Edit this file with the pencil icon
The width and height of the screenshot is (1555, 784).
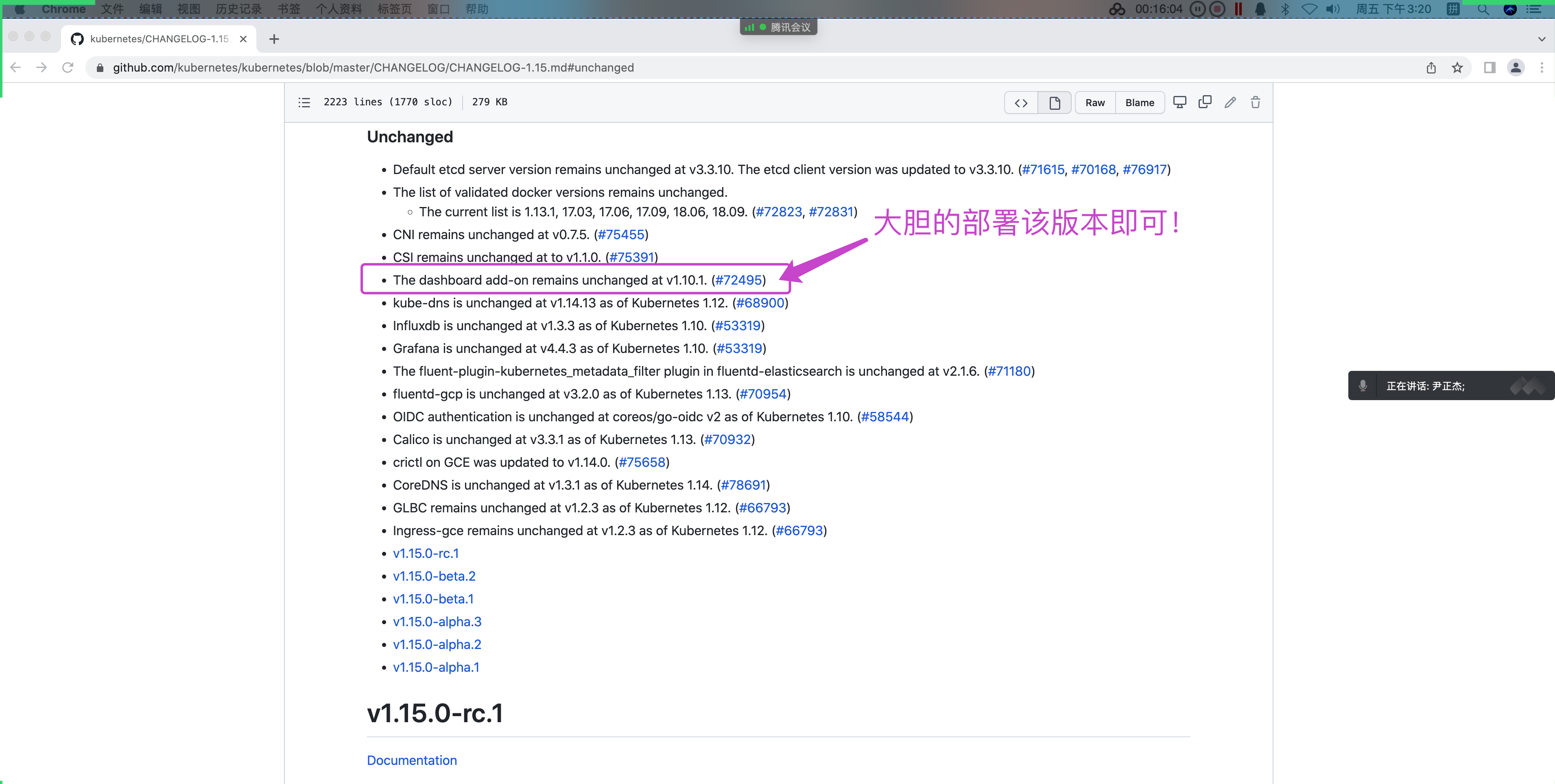(1230, 102)
